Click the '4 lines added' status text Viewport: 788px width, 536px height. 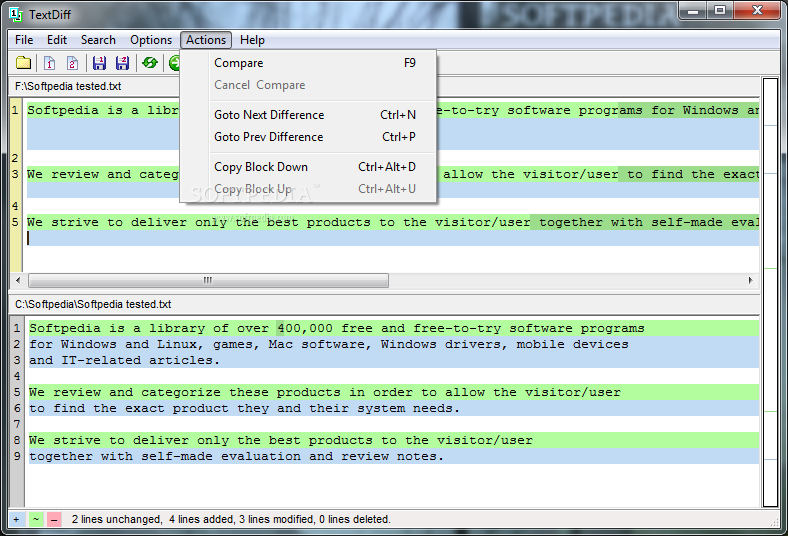pos(202,519)
